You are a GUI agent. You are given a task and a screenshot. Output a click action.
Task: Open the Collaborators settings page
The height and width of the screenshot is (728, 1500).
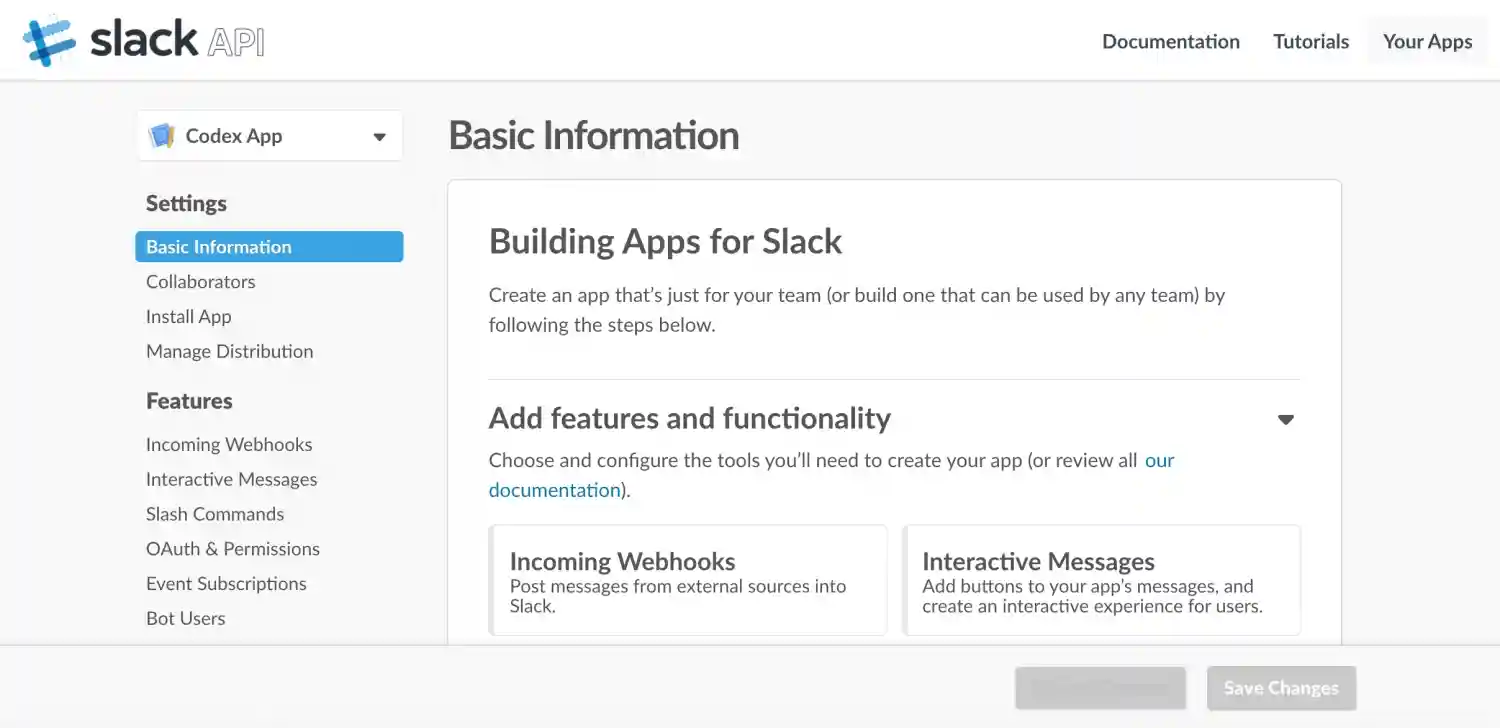coord(201,282)
